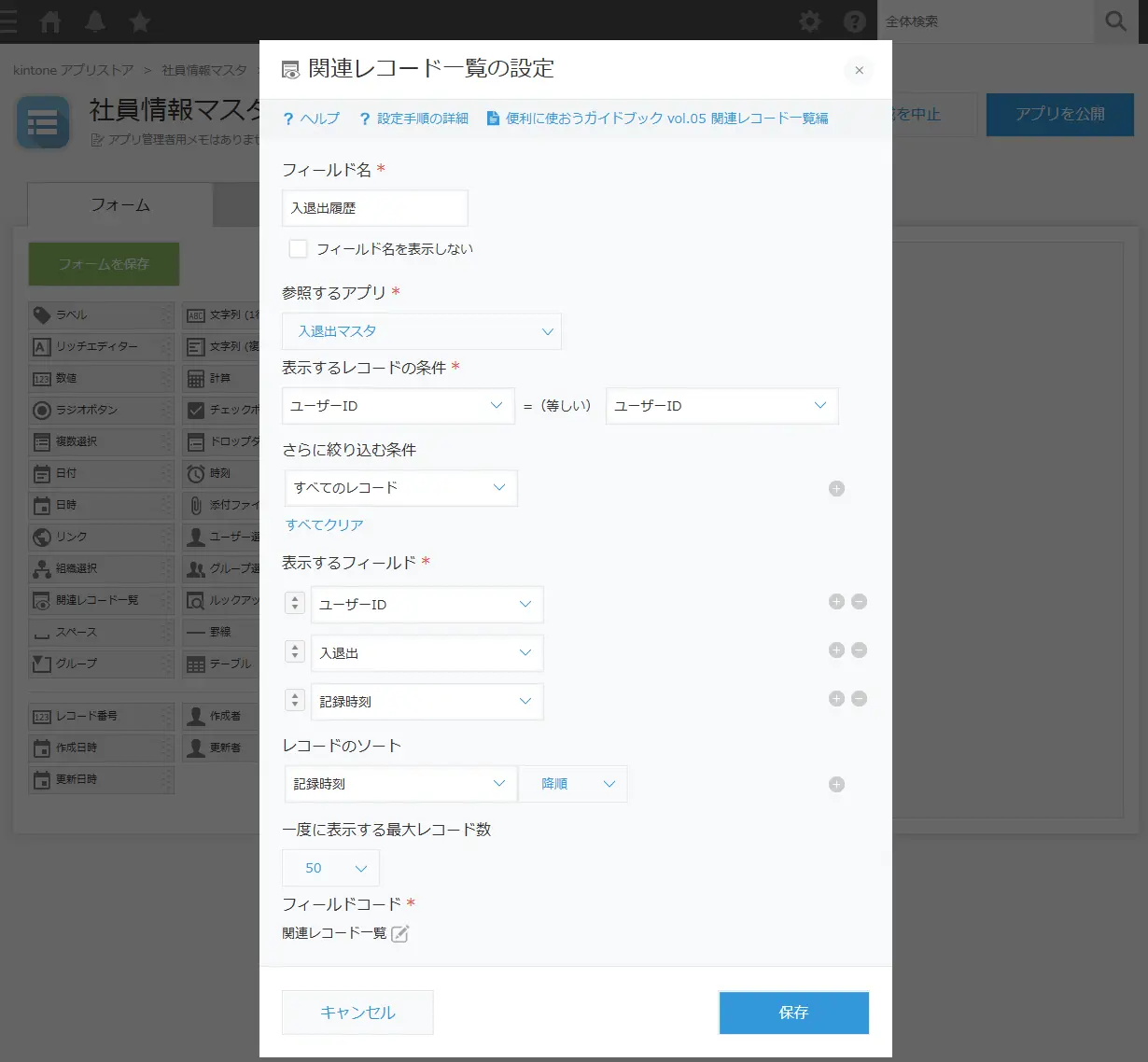Select the 計算 field in palette
Viewport: 1148px width, 1062px height.
click(221, 379)
